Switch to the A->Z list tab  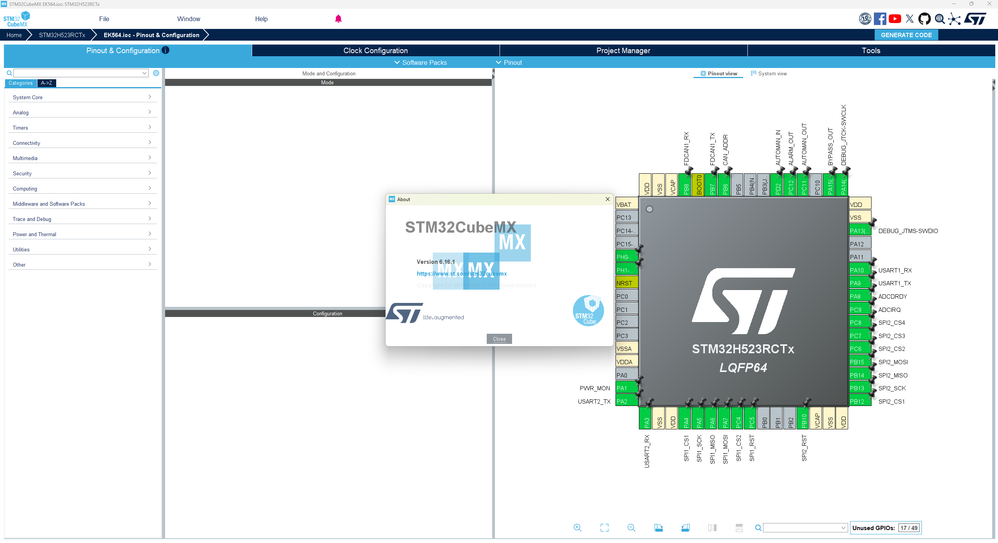tap(46, 83)
